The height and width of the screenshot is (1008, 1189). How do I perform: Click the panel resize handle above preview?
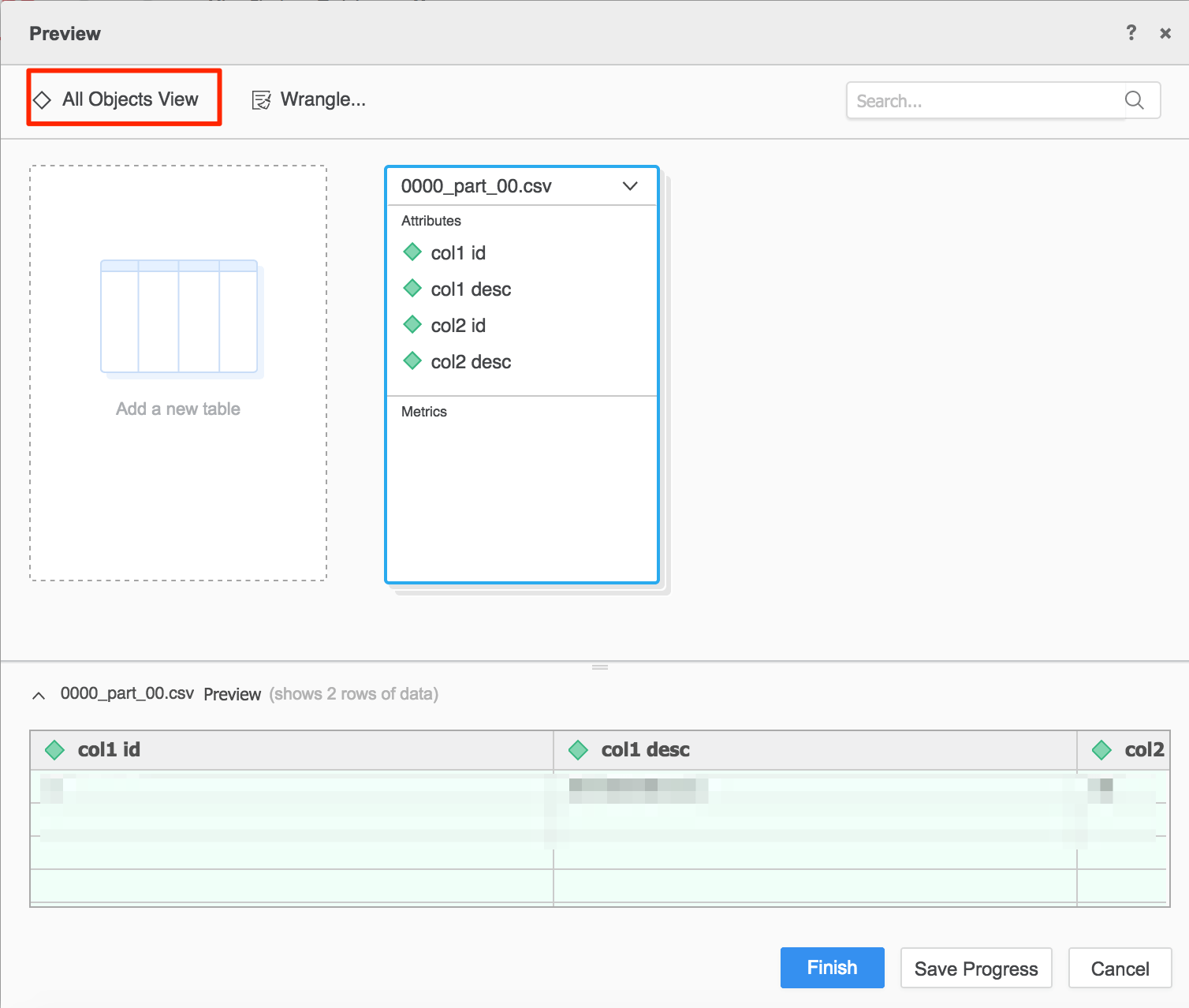click(x=600, y=667)
